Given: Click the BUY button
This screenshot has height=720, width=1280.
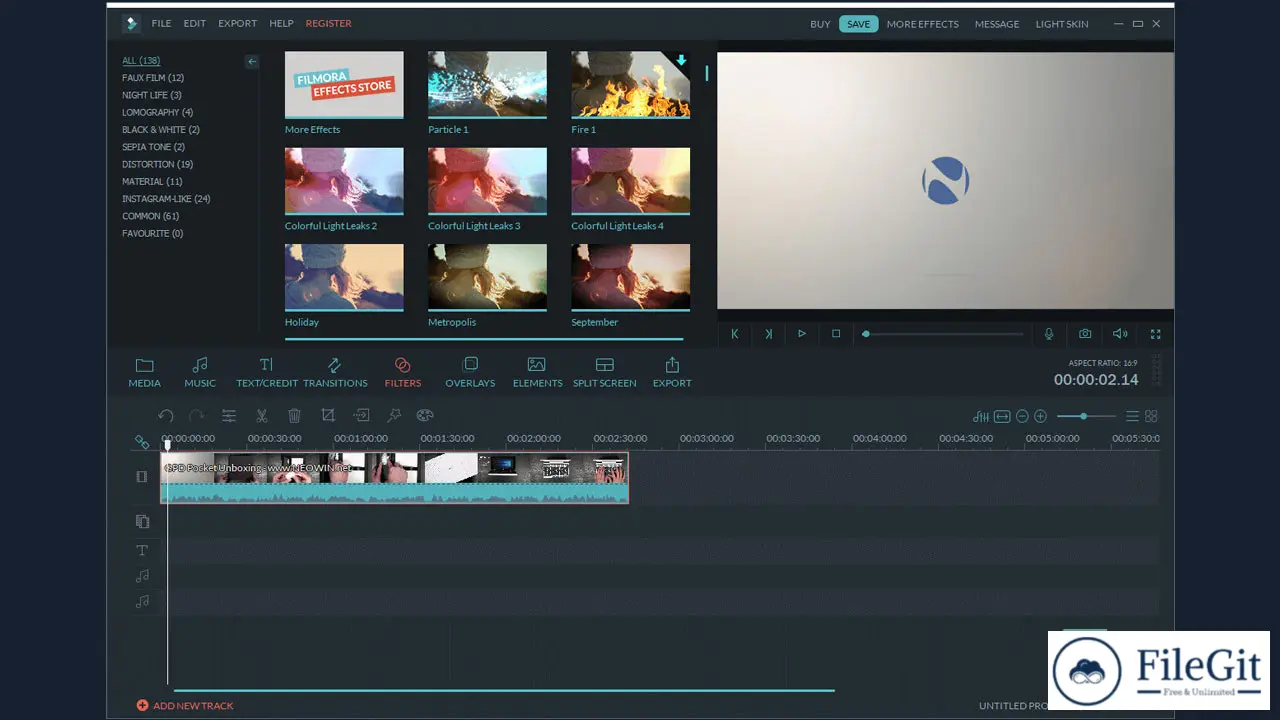Looking at the screenshot, I should (820, 24).
